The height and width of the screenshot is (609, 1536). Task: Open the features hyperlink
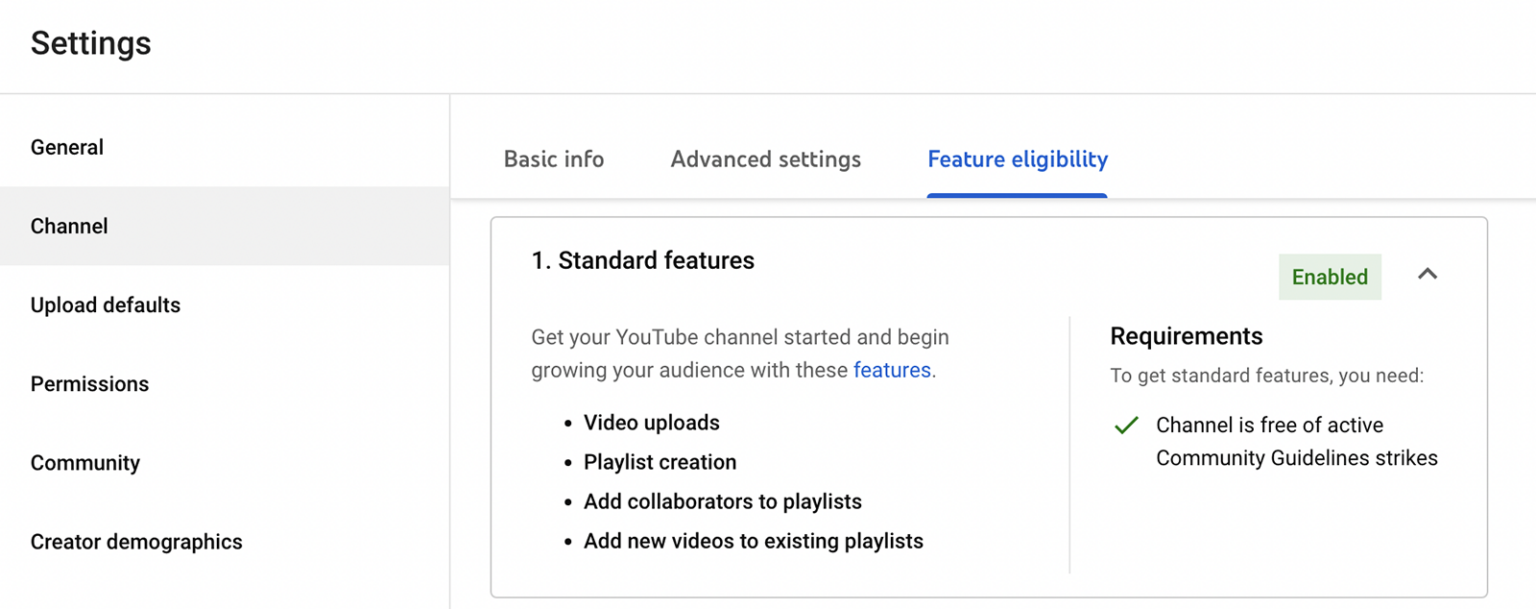(x=891, y=370)
